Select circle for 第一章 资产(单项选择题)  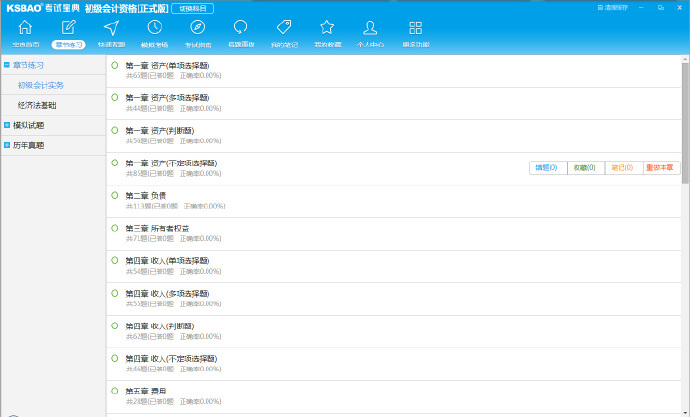tap(115, 65)
